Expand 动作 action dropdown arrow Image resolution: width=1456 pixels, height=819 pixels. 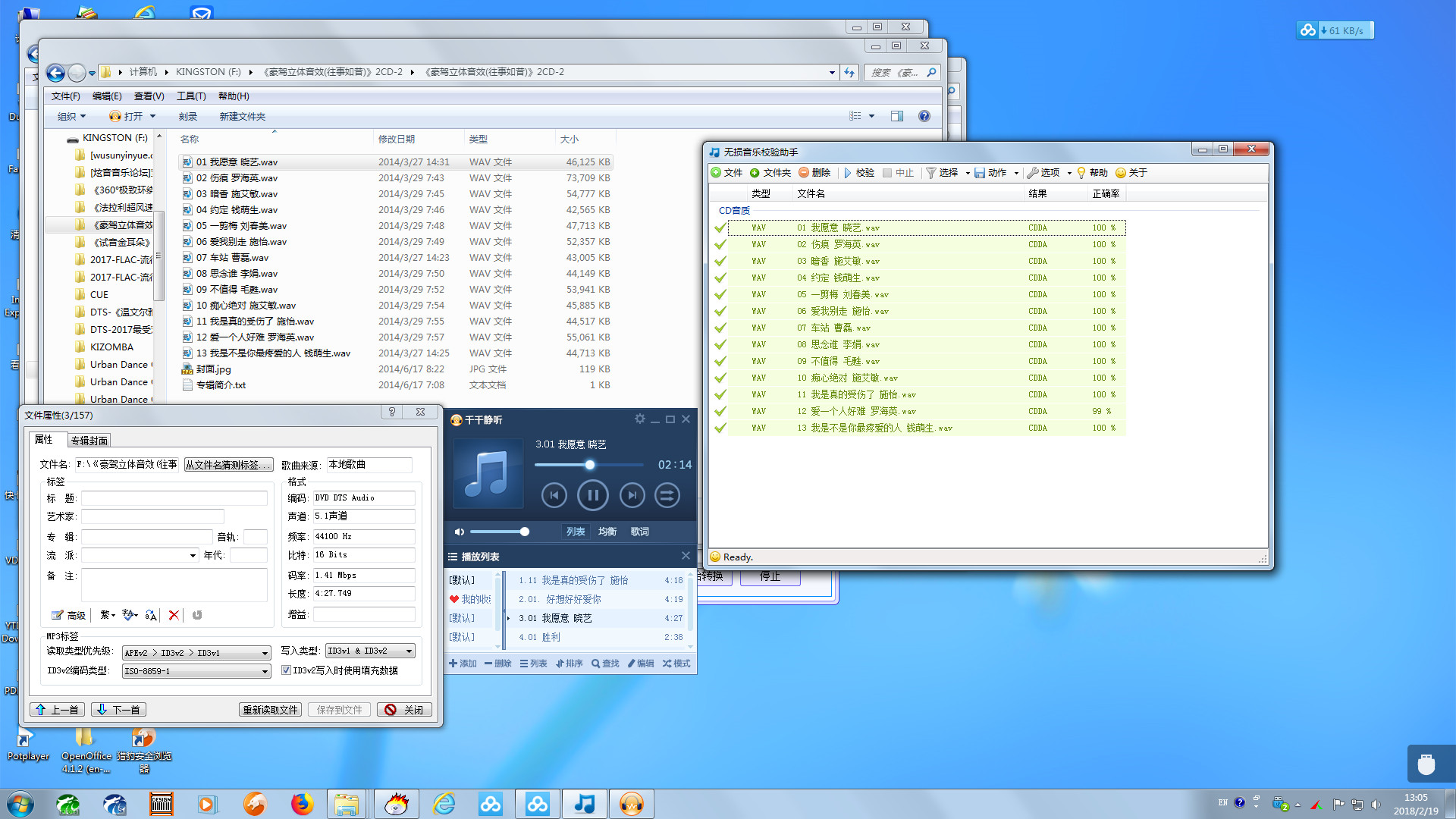1016,173
